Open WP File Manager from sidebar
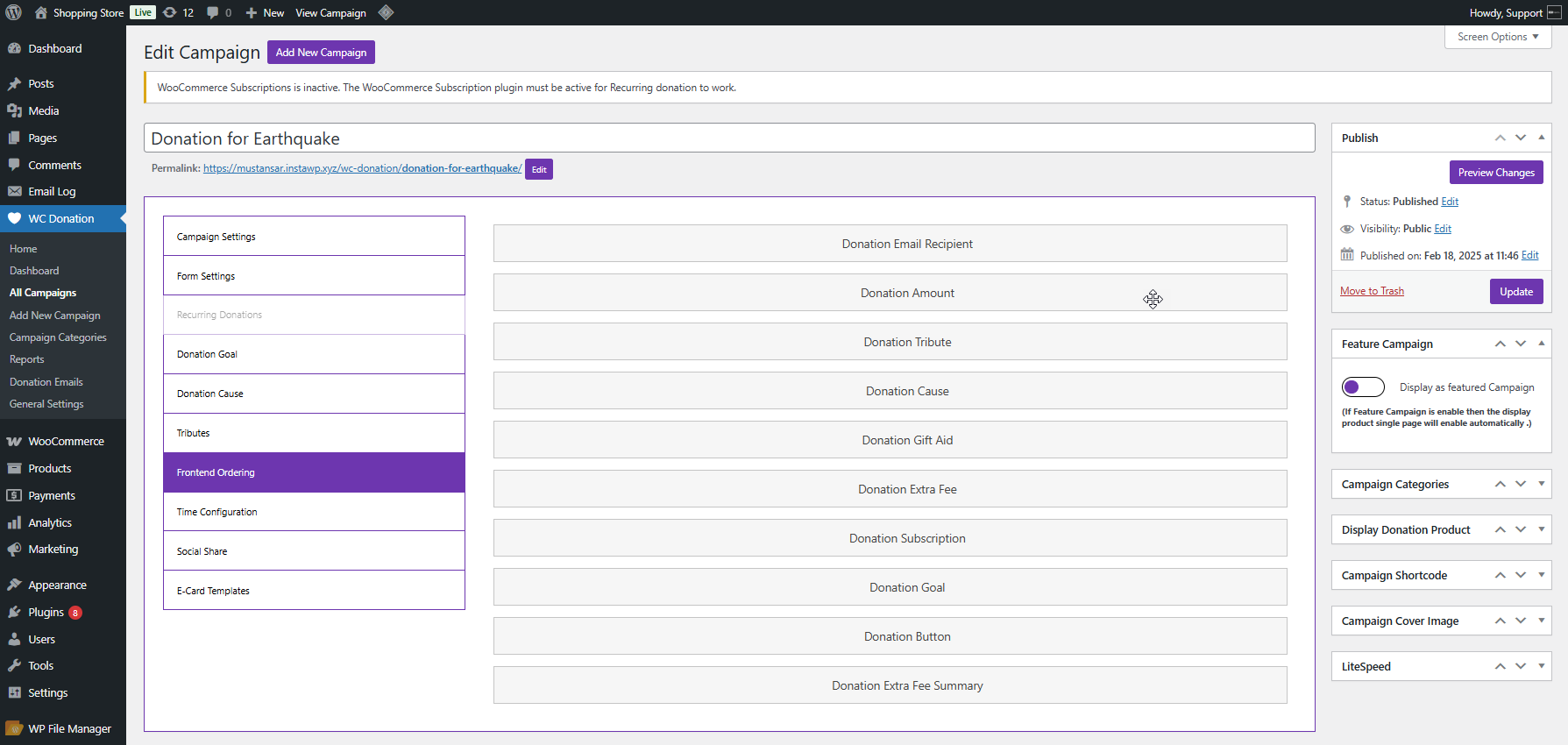This screenshot has width=1568, height=745. point(69,728)
